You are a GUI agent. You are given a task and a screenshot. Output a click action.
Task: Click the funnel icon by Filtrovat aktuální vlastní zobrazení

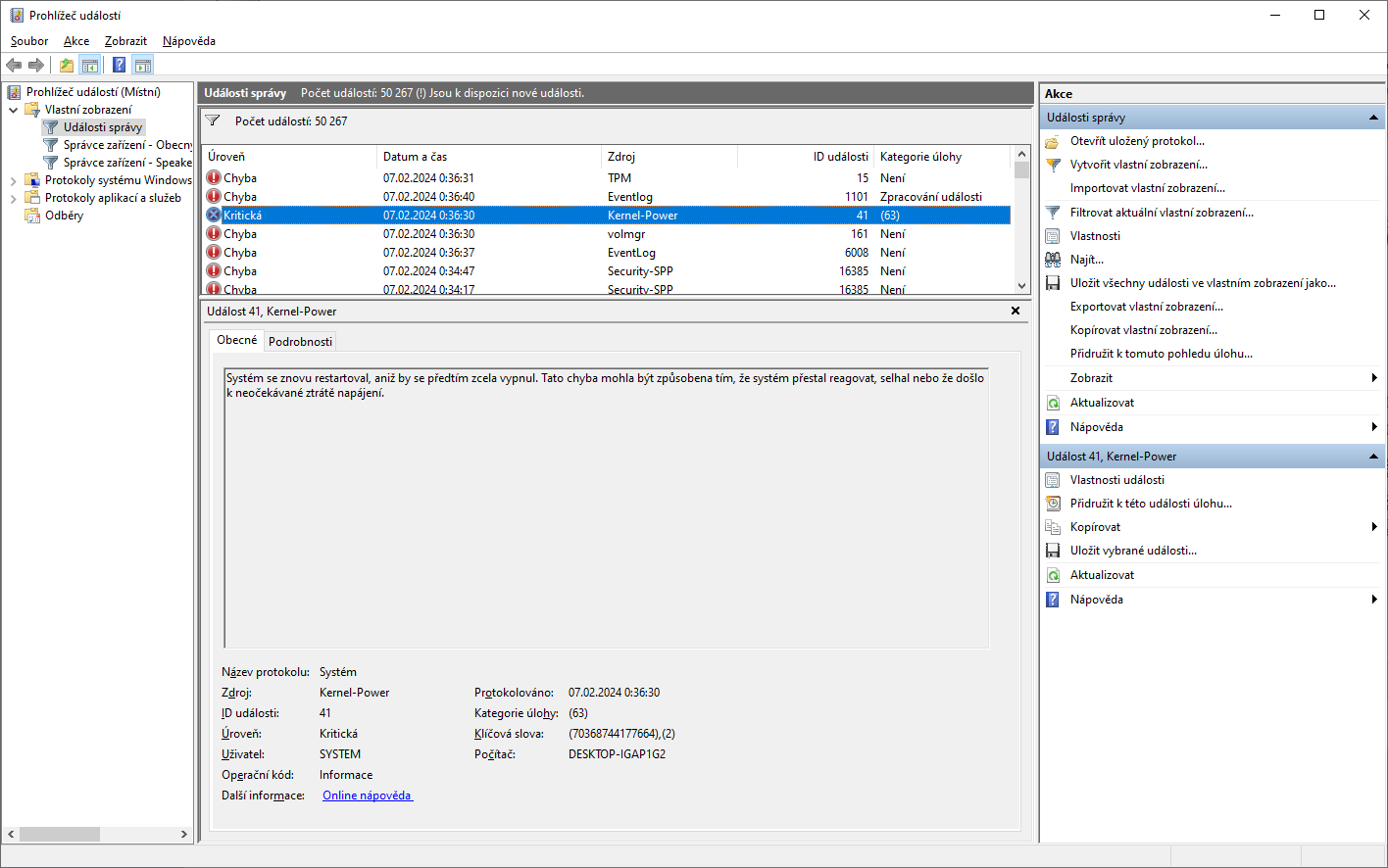[1053, 213]
